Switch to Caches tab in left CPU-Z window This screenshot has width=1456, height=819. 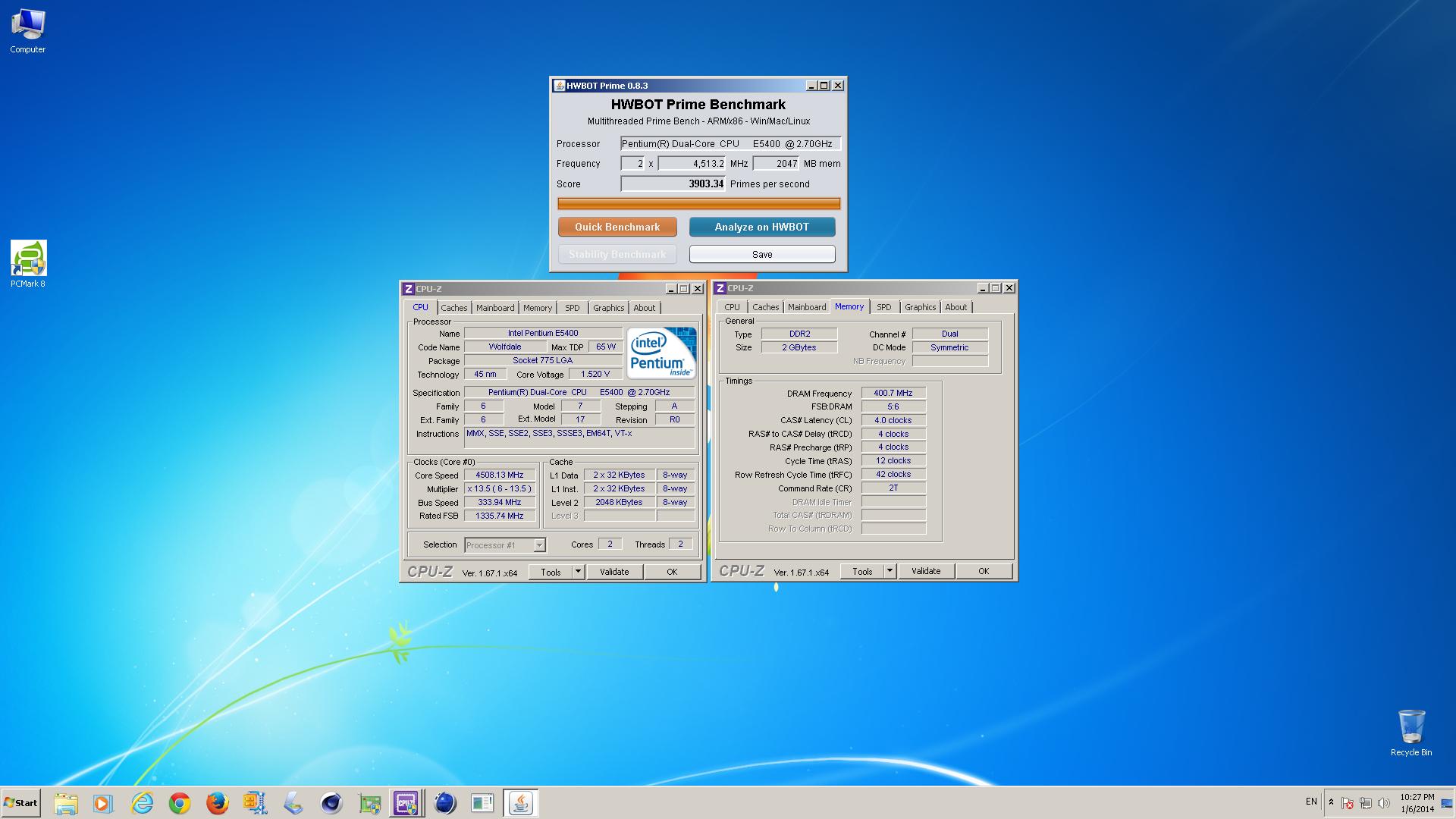(x=454, y=308)
